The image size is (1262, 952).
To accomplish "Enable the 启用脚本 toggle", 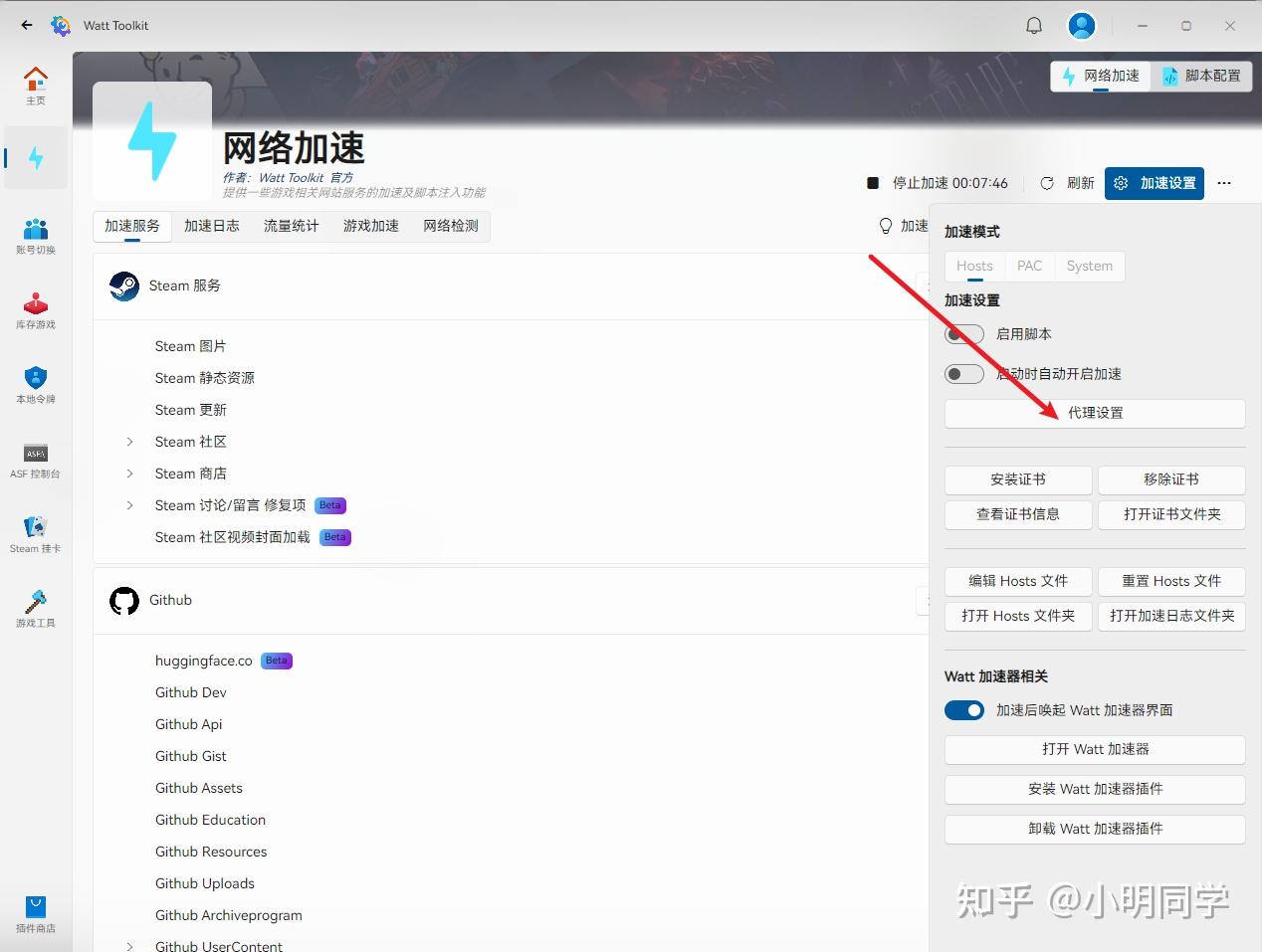I will click(963, 334).
